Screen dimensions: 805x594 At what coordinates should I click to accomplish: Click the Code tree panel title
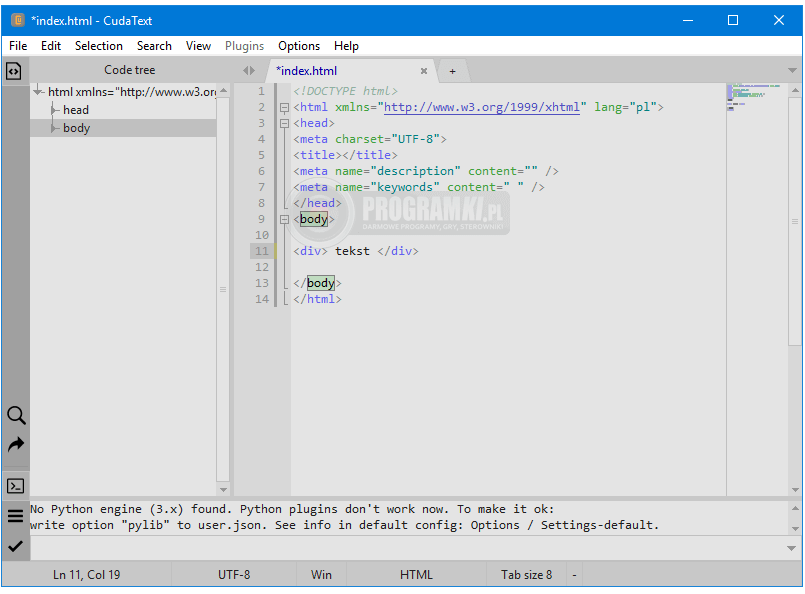click(x=129, y=70)
